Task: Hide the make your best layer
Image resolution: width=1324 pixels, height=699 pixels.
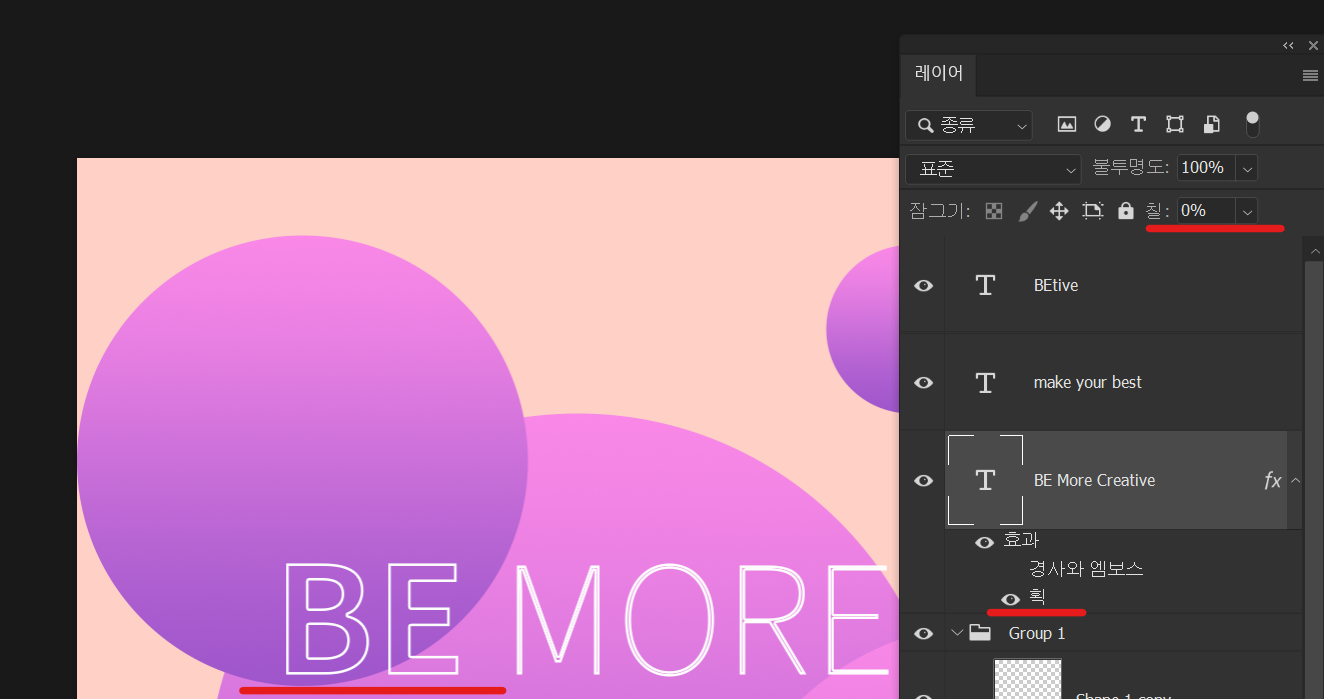Action: pyautogui.click(x=923, y=382)
